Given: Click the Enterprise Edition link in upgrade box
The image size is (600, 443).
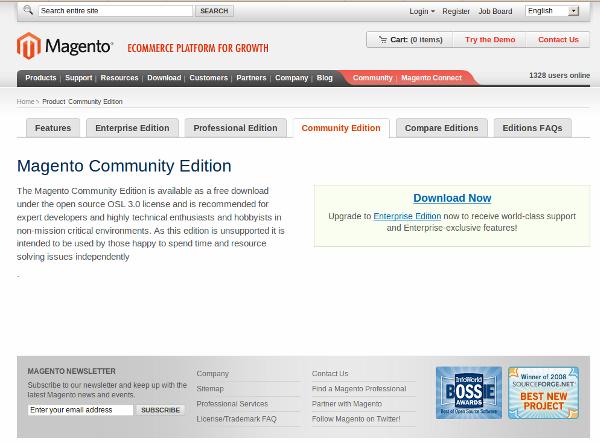Looking at the screenshot, I should (x=407, y=216).
